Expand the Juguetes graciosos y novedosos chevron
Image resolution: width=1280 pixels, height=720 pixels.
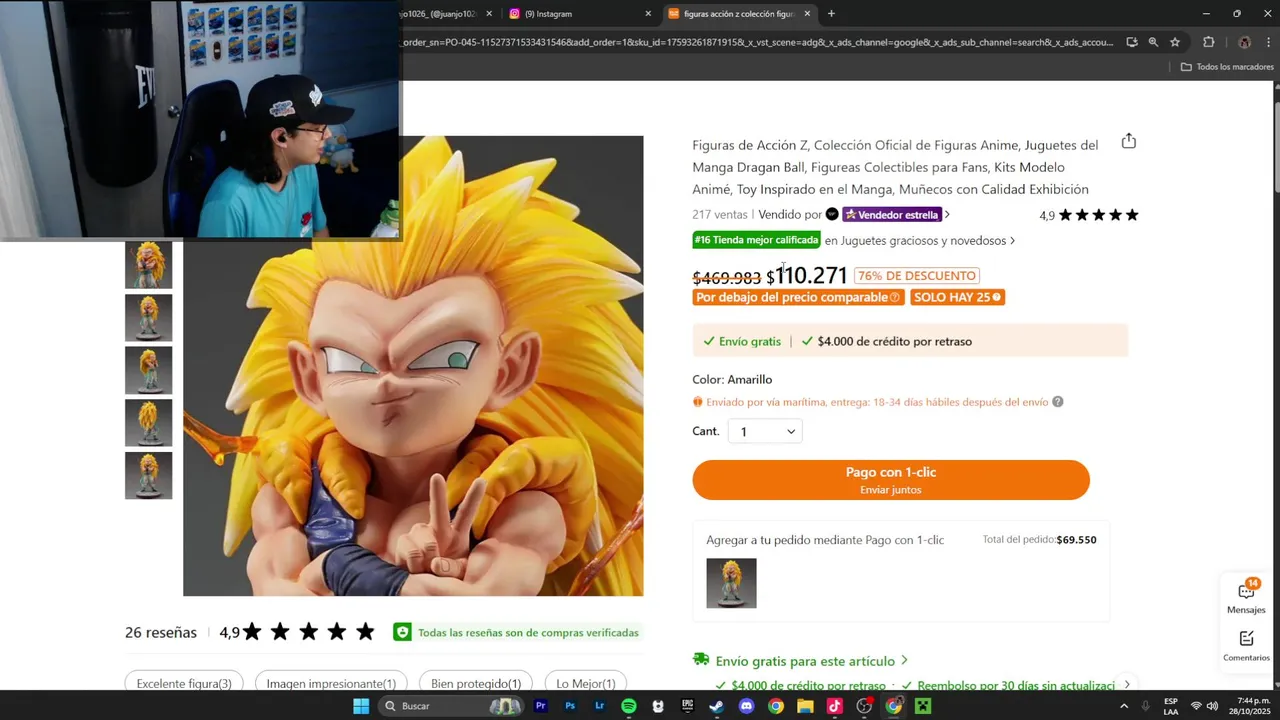pos(1012,241)
